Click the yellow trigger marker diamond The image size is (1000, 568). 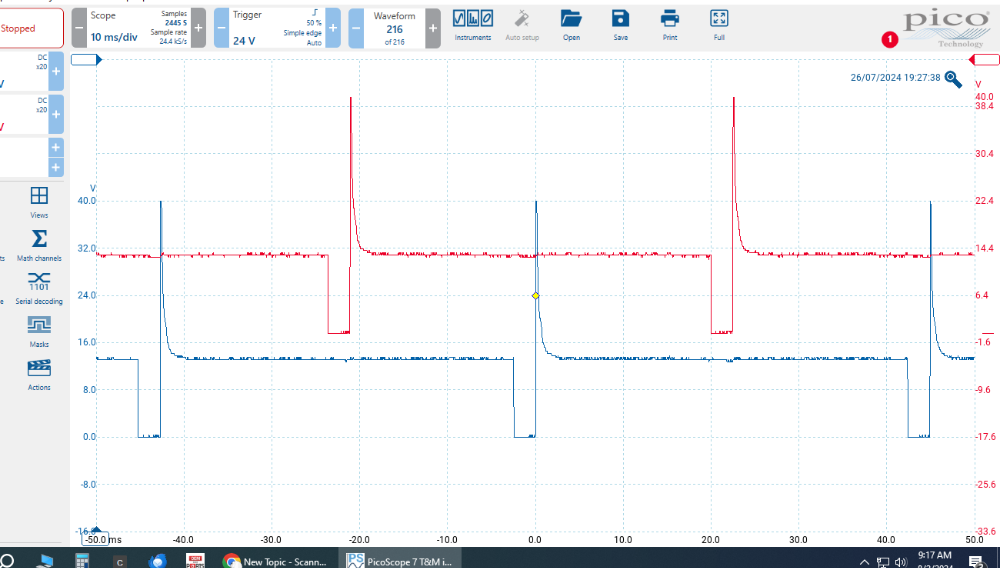pos(536,296)
